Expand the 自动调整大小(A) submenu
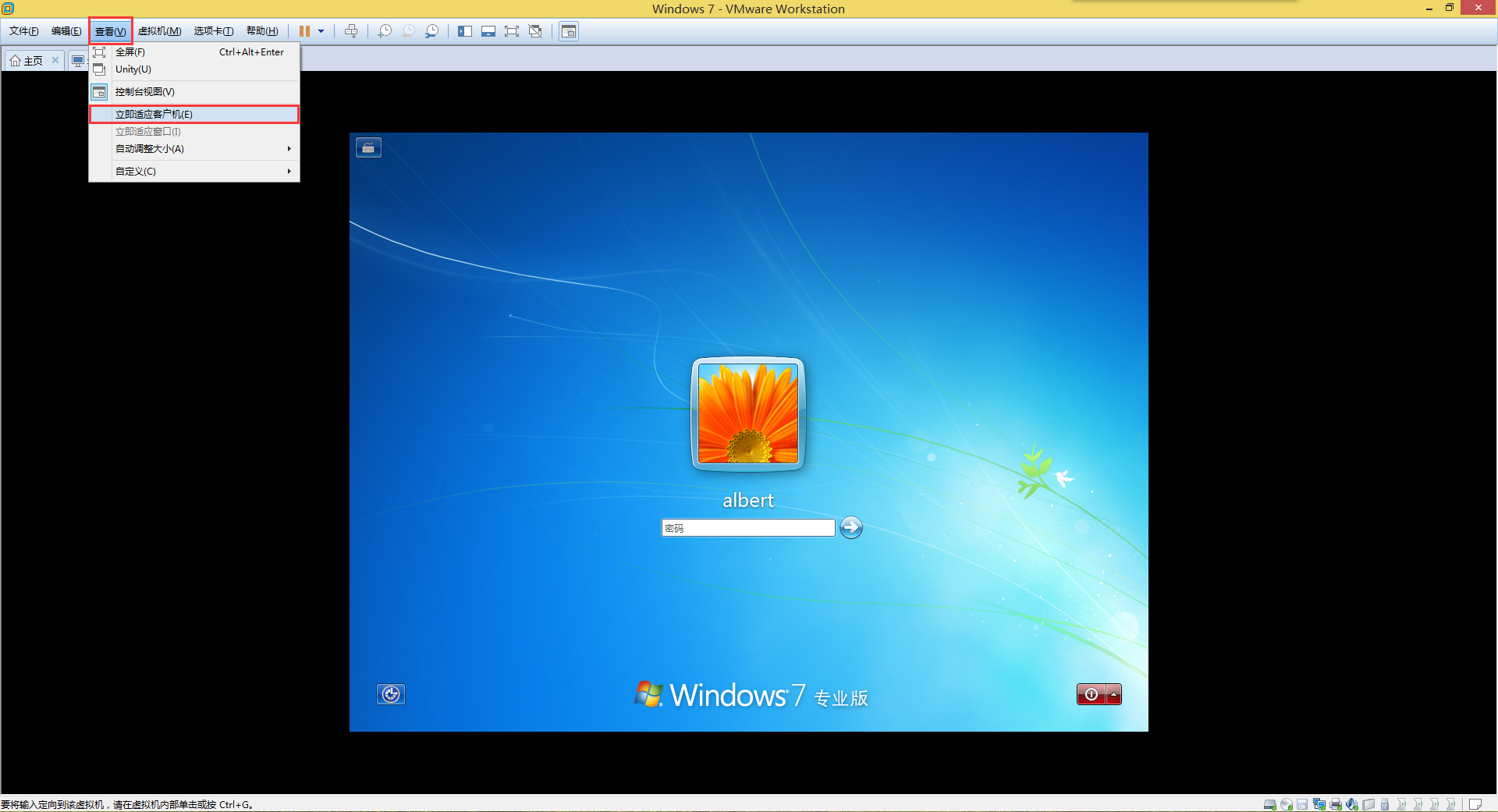 click(194, 149)
